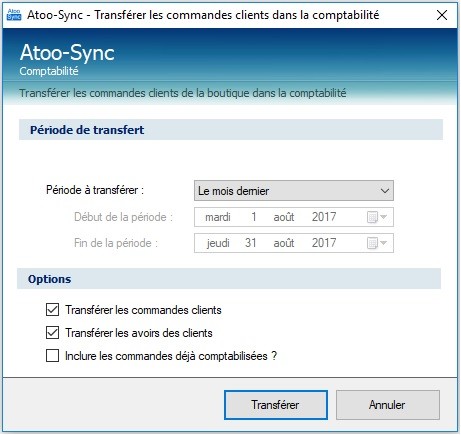Click the year 2017 in end date field
The image size is (461, 435).
pyautogui.click(x=324, y=243)
